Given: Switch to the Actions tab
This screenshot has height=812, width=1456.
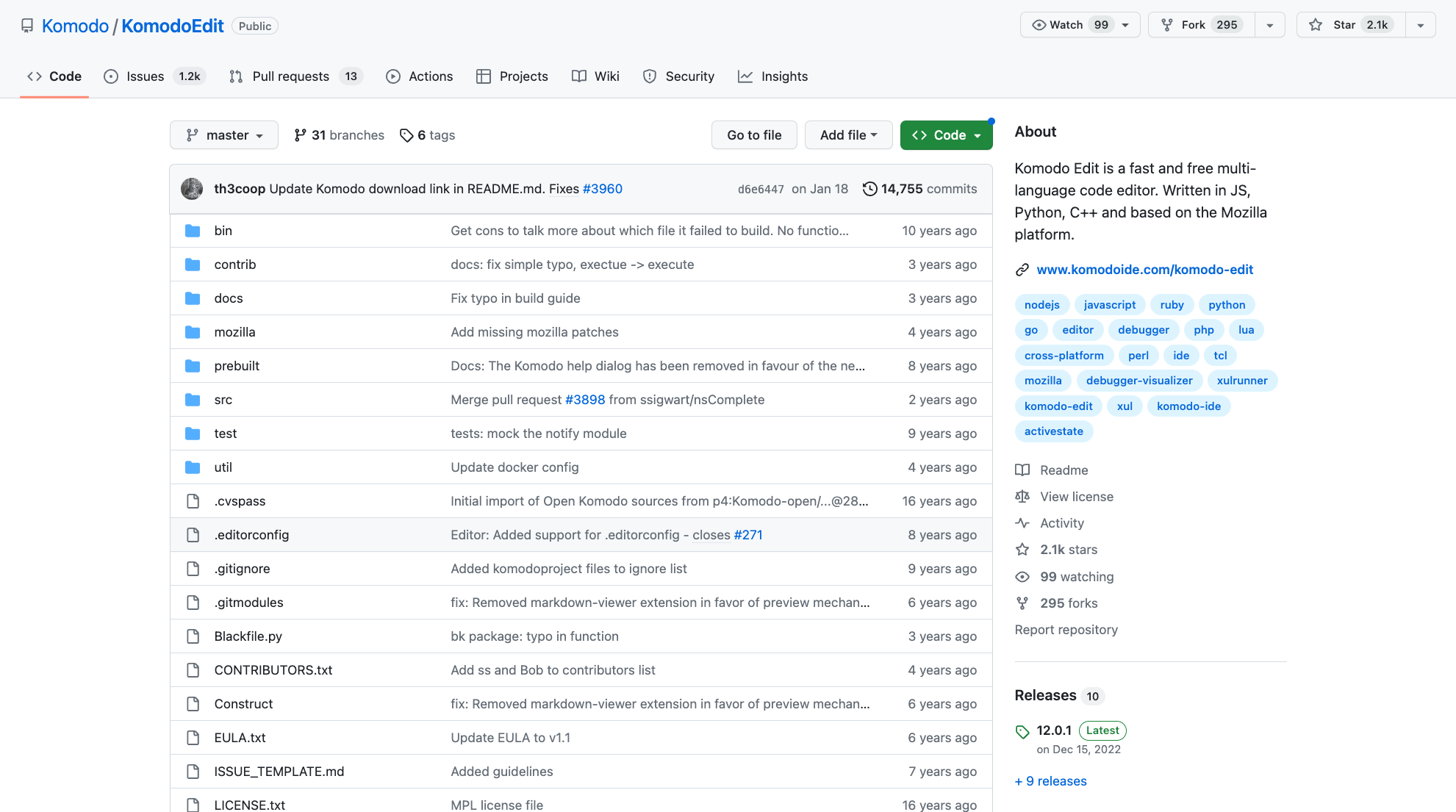Looking at the screenshot, I should [431, 75].
